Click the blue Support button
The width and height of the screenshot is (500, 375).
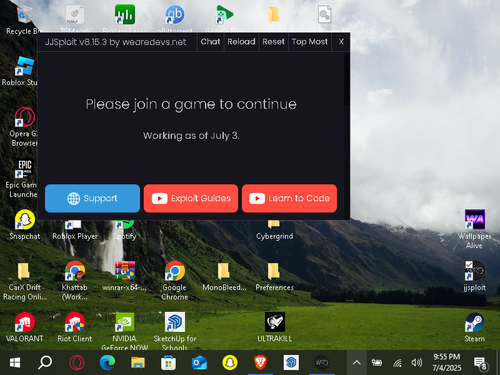(92, 198)
